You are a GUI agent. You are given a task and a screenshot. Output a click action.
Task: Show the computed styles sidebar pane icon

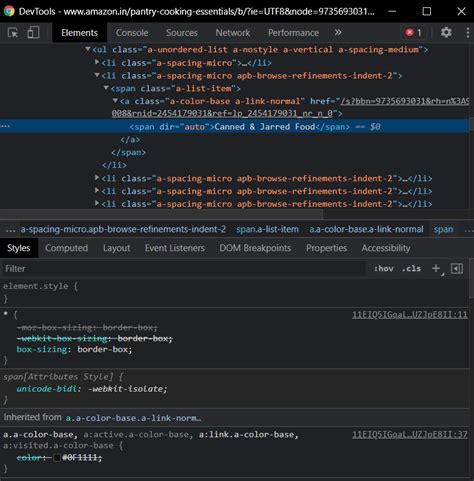tap(457, 268)
